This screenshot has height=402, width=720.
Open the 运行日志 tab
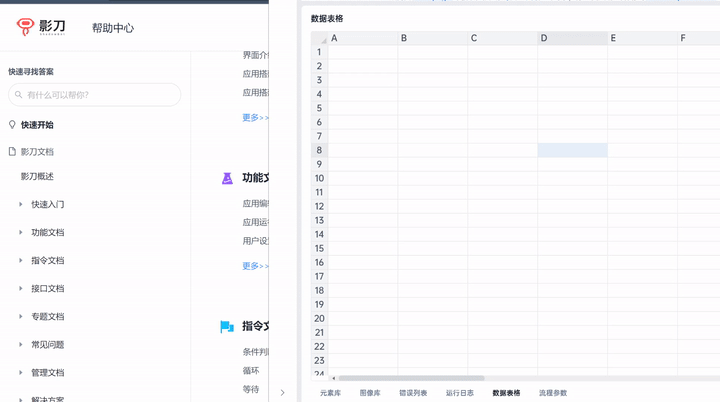coord(460,393)
